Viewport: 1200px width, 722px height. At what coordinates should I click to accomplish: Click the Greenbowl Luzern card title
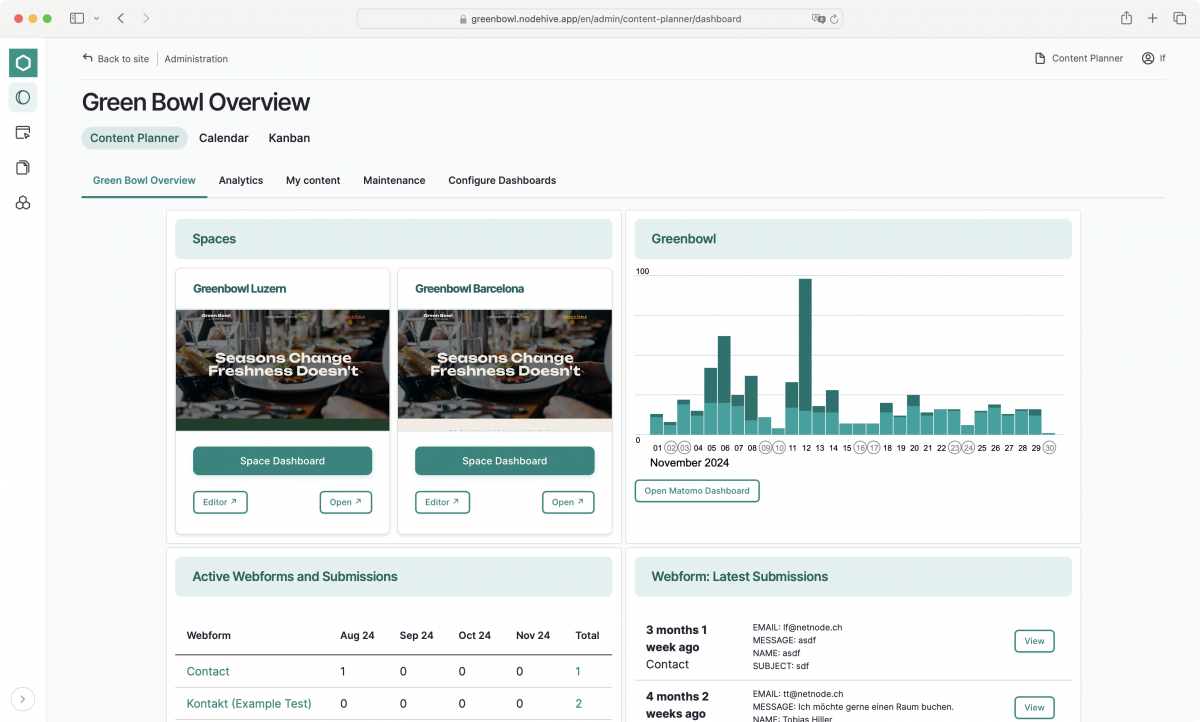(240, 289)
